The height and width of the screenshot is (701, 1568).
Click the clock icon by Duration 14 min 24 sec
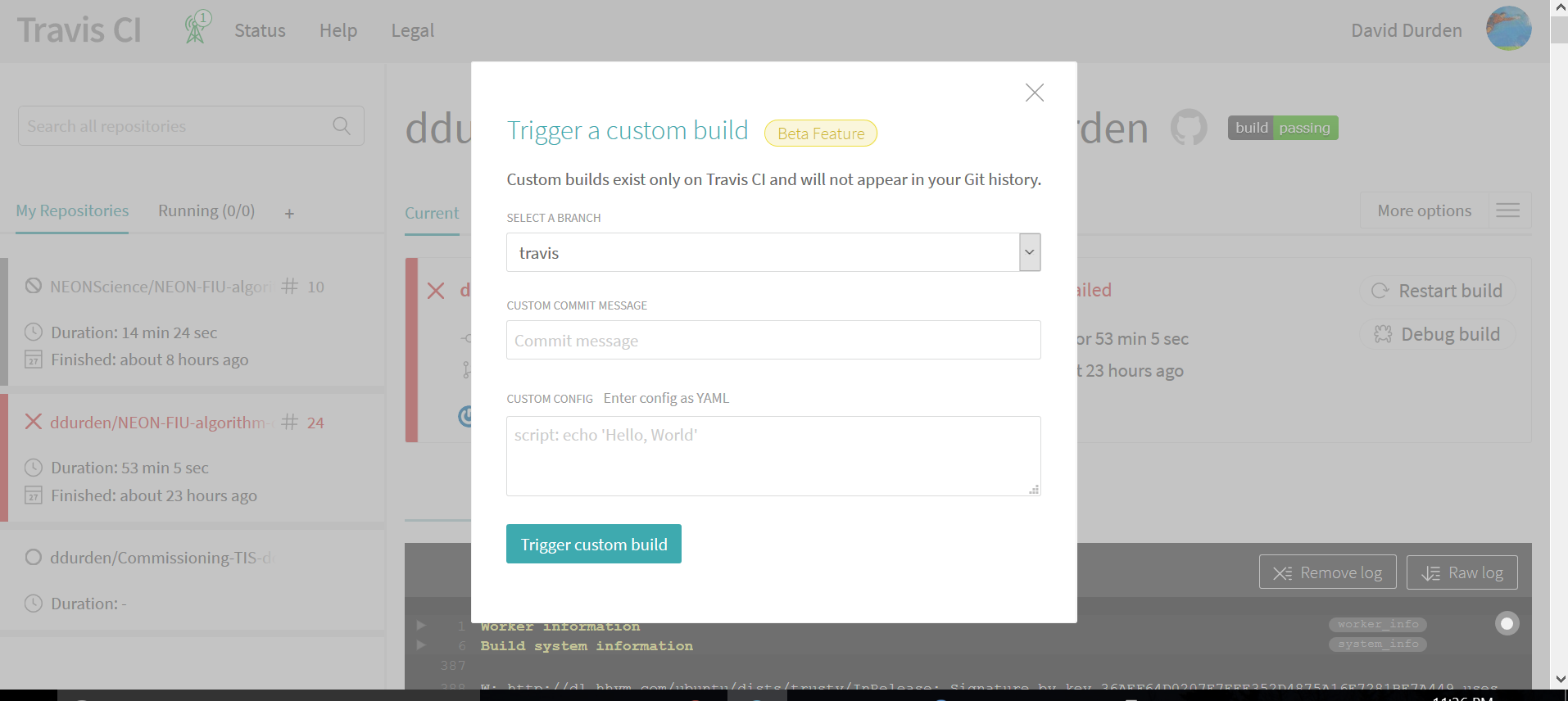click(x=34, y=332)
